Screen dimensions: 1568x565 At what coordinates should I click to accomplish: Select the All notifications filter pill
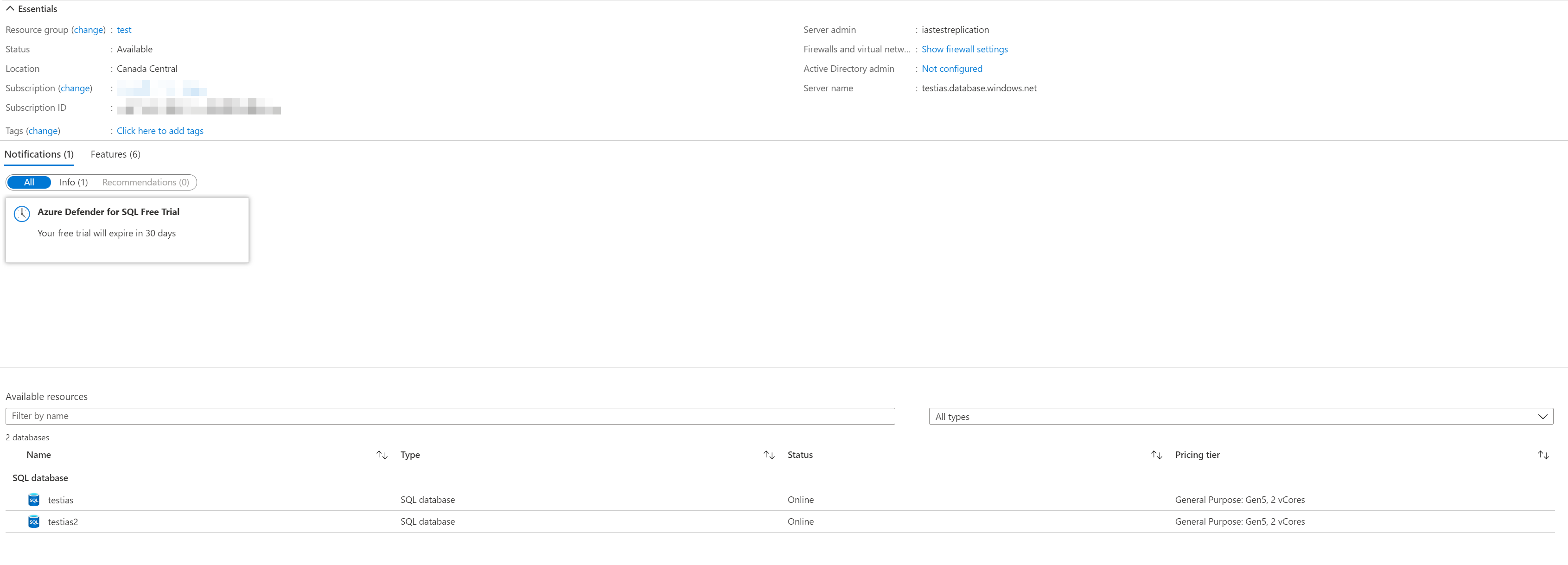click(x=29, y=183)
